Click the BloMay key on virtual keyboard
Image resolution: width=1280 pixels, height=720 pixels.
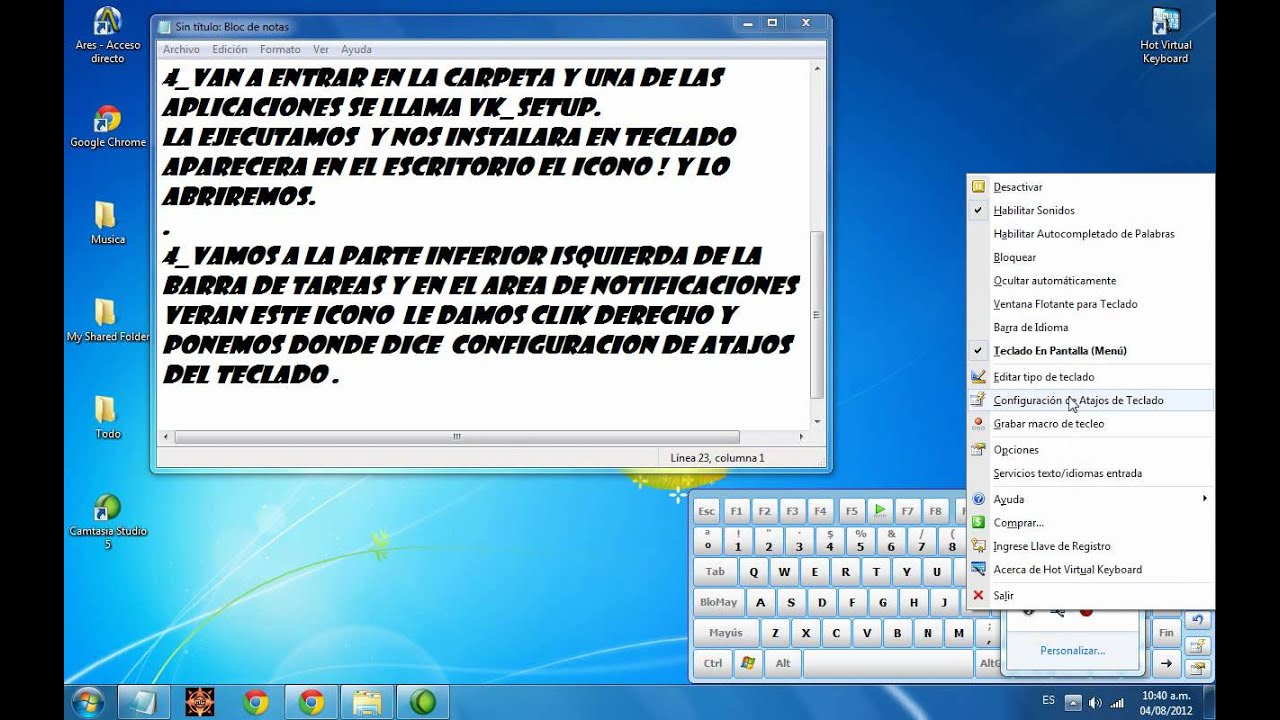[718, 602]
